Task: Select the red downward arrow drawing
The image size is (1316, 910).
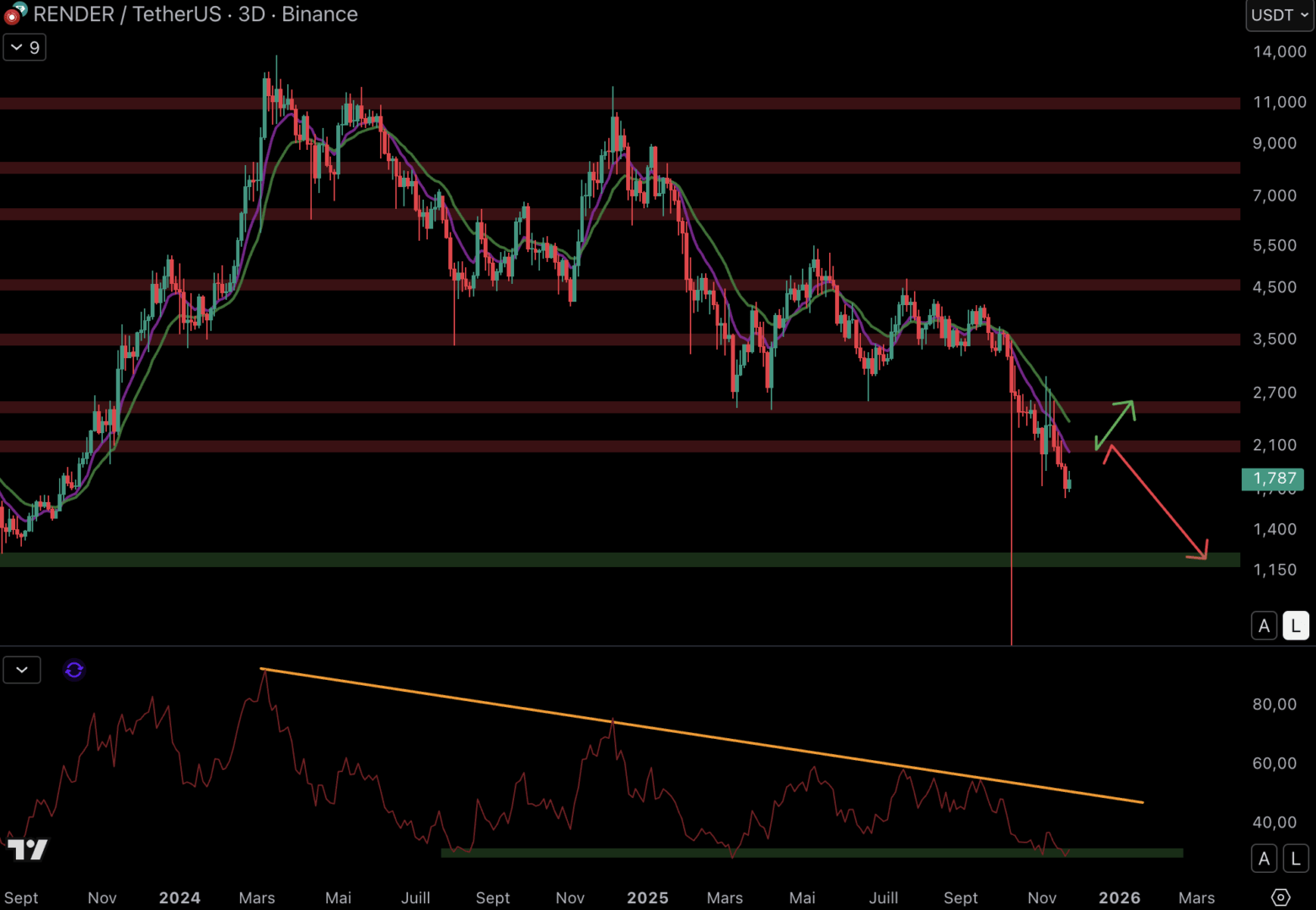Action: [x=1158, y=503]
